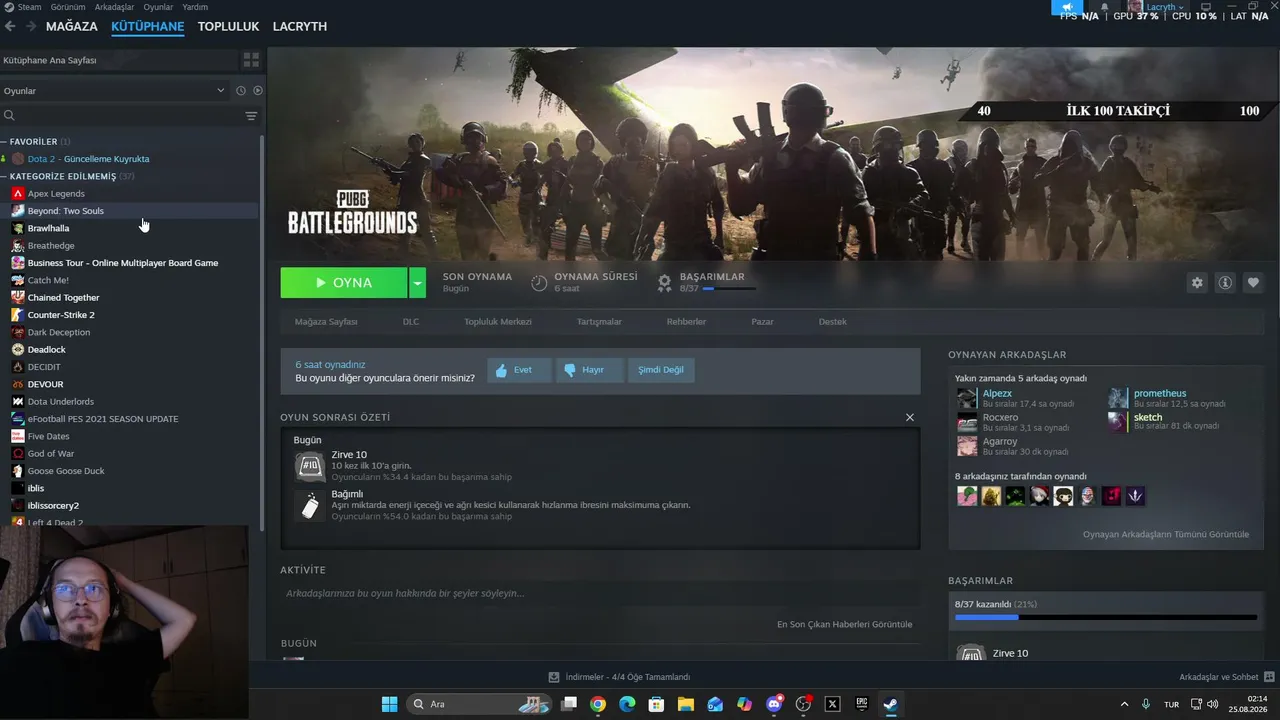Viewport: 1280px width, 720px height.
Task: Open the Oyunlar menu in the menu bar
Action: pos(158,7)
